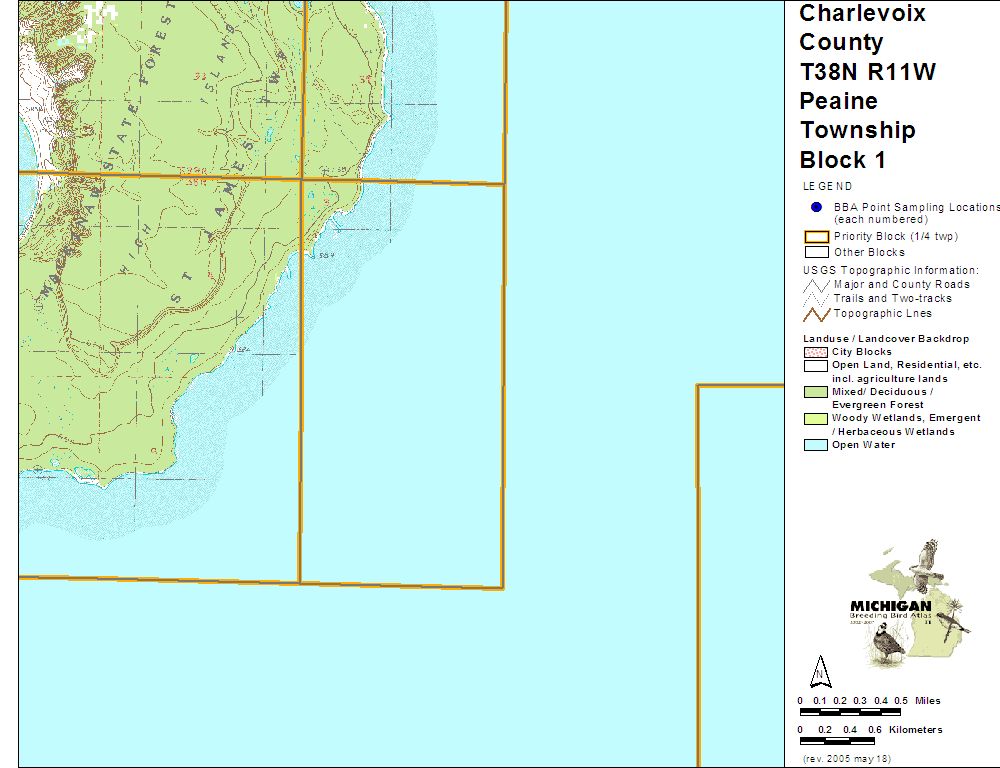Click the Open Land white swatch
1000x768 pixels.
(x=816, y=366)
